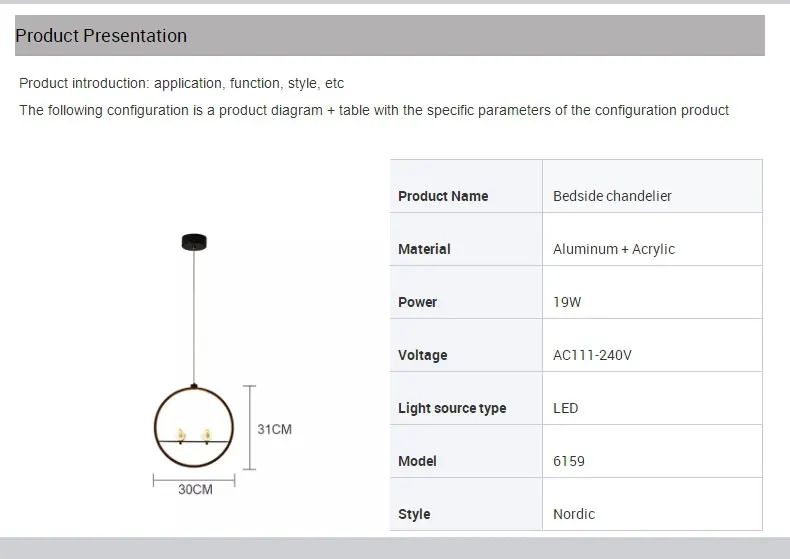
Task: Select the AC111-240V voltage value
Action: (592, 355)
